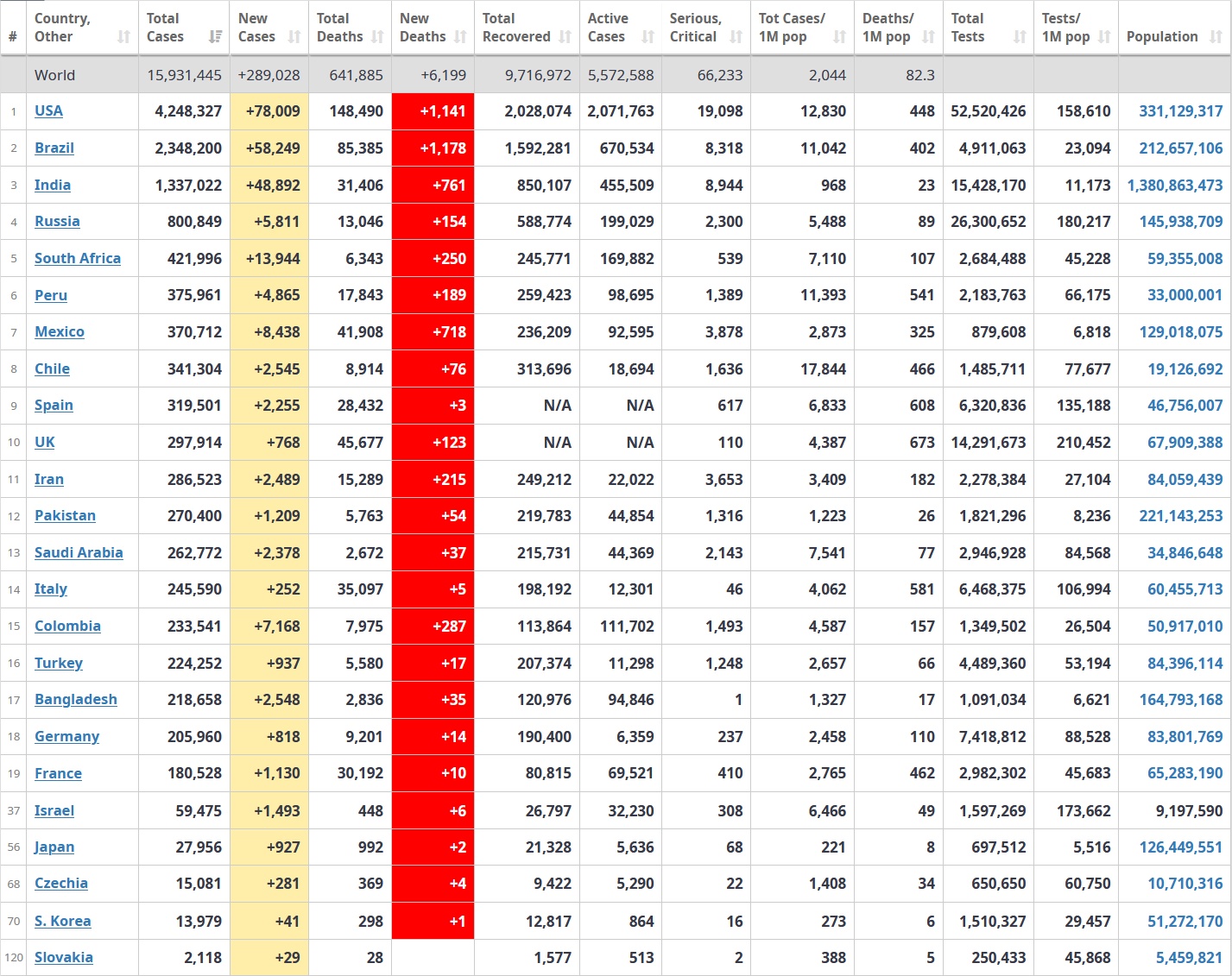Select USA's red +1,141 new deaths cell
The image size is (1232, 976).
[433, 111]
